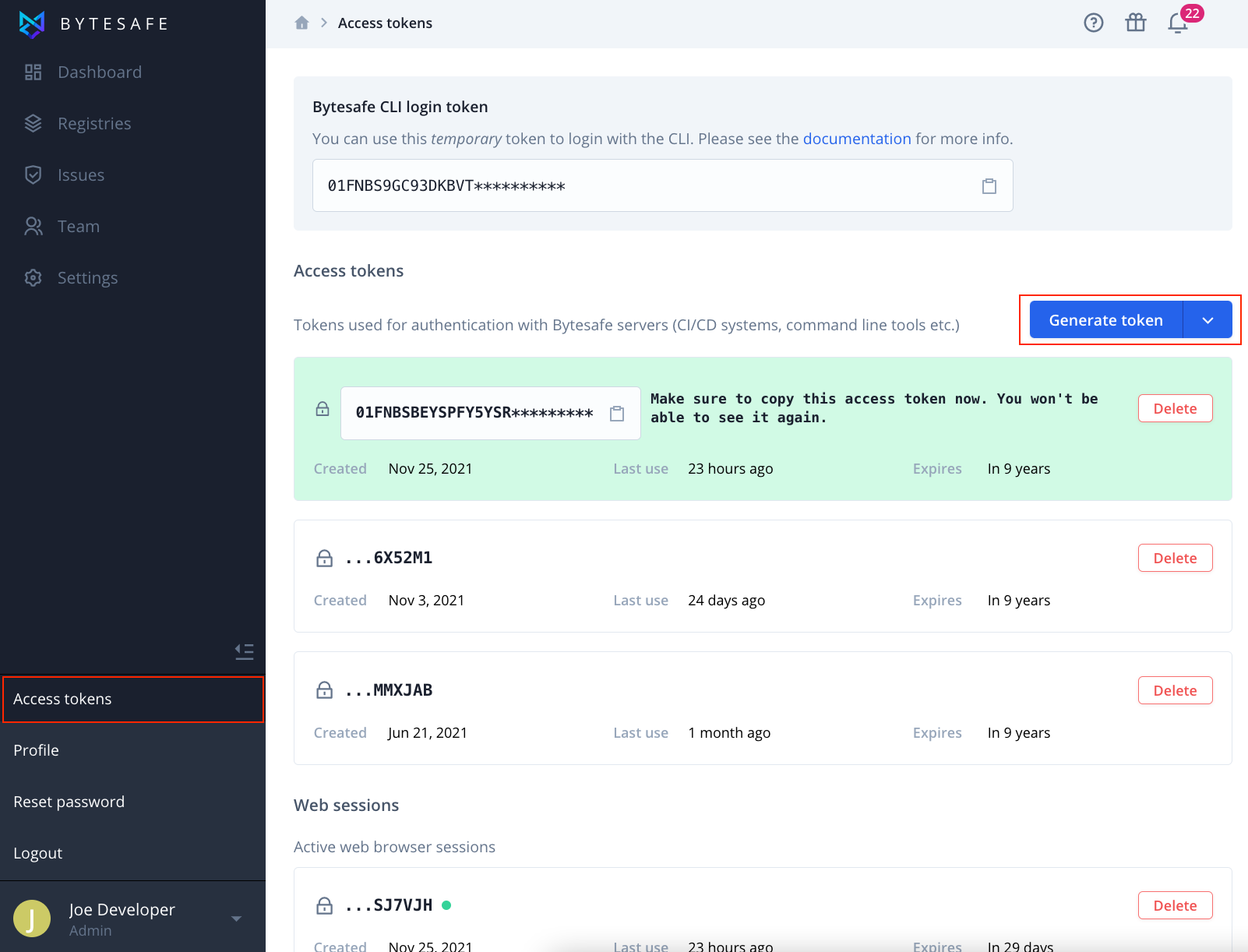Click the Dashboard grid icon
This screenshot has width=1248, height=952.
point(33,72)
